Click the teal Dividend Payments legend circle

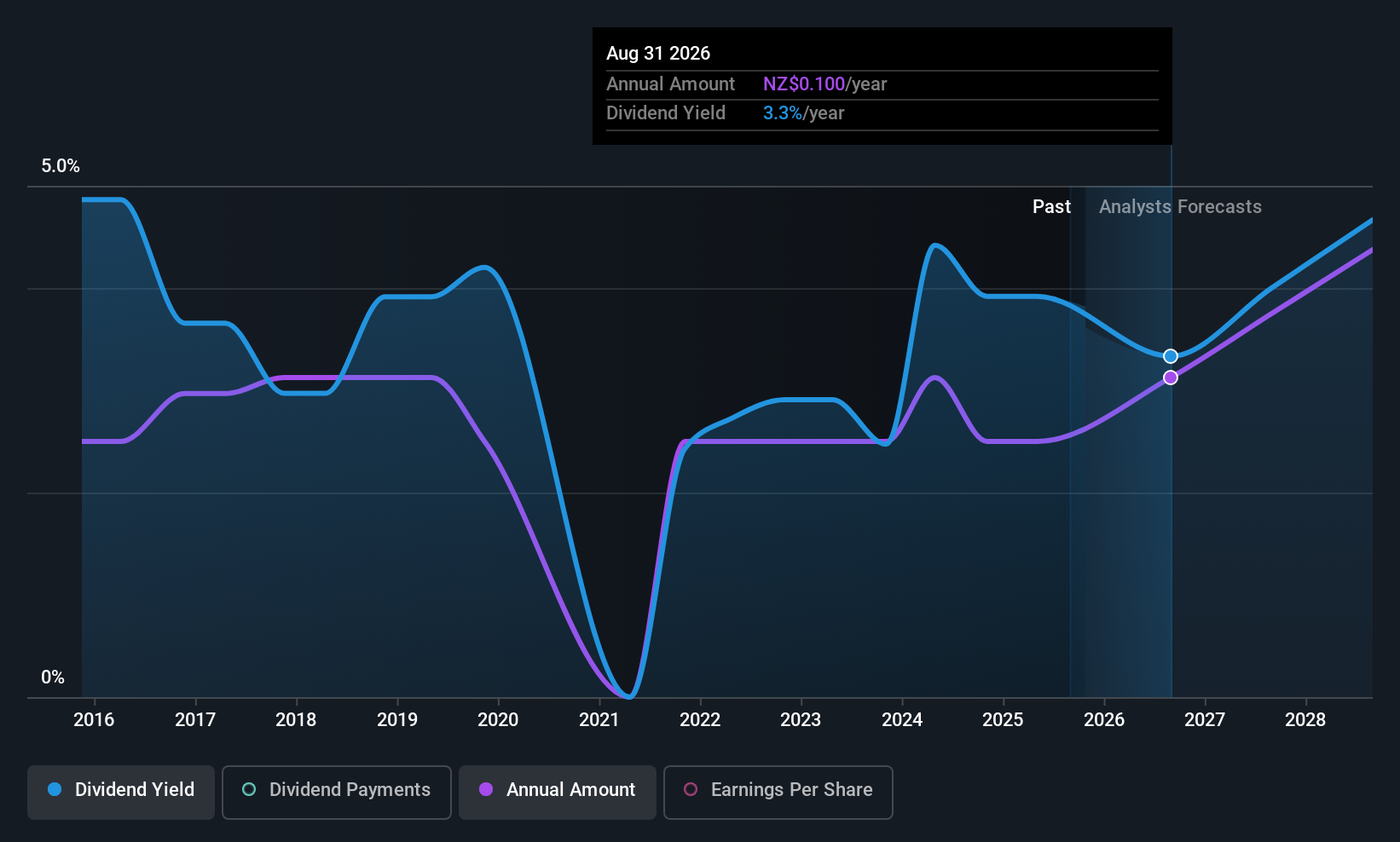tap(249, 789)
